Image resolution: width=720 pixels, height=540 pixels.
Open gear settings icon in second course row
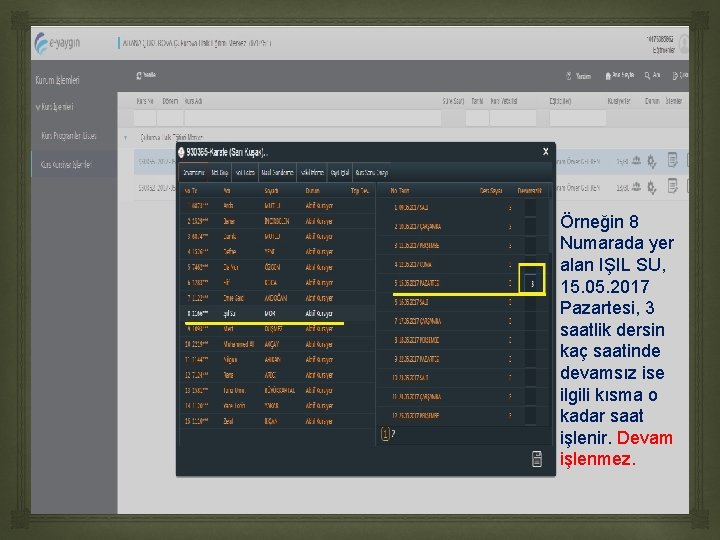652,187
